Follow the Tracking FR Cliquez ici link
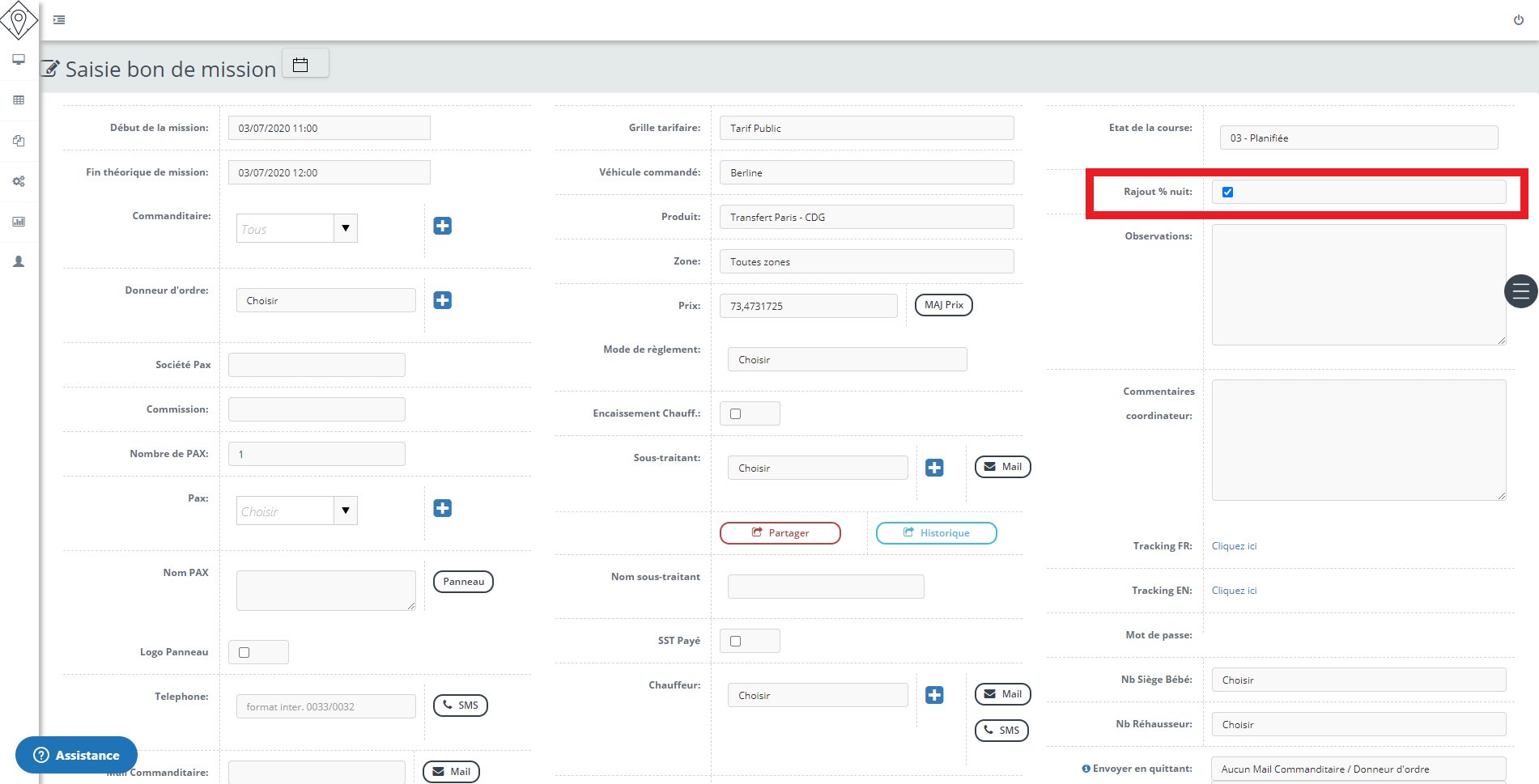 pos(1234,546)
